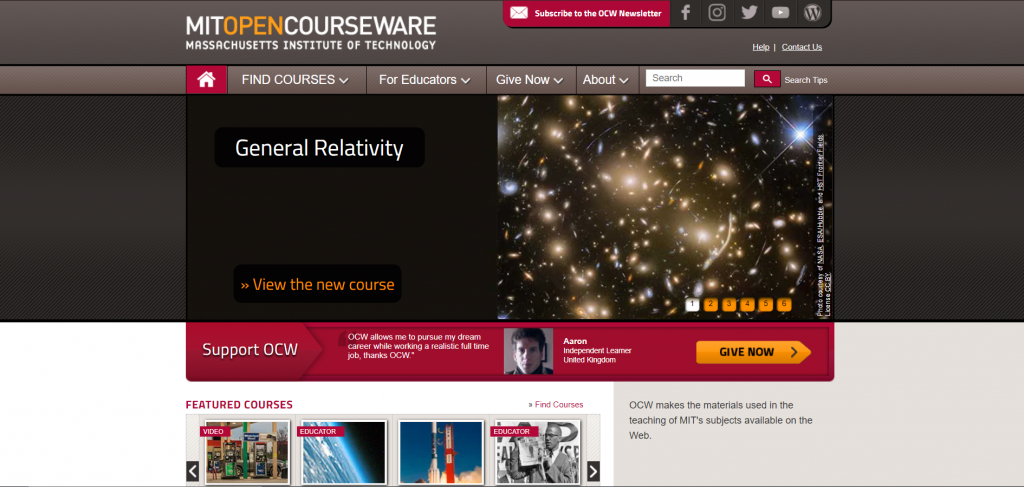
Task: Open the OCW Instagram icon
Action: (x=717, y=12)
